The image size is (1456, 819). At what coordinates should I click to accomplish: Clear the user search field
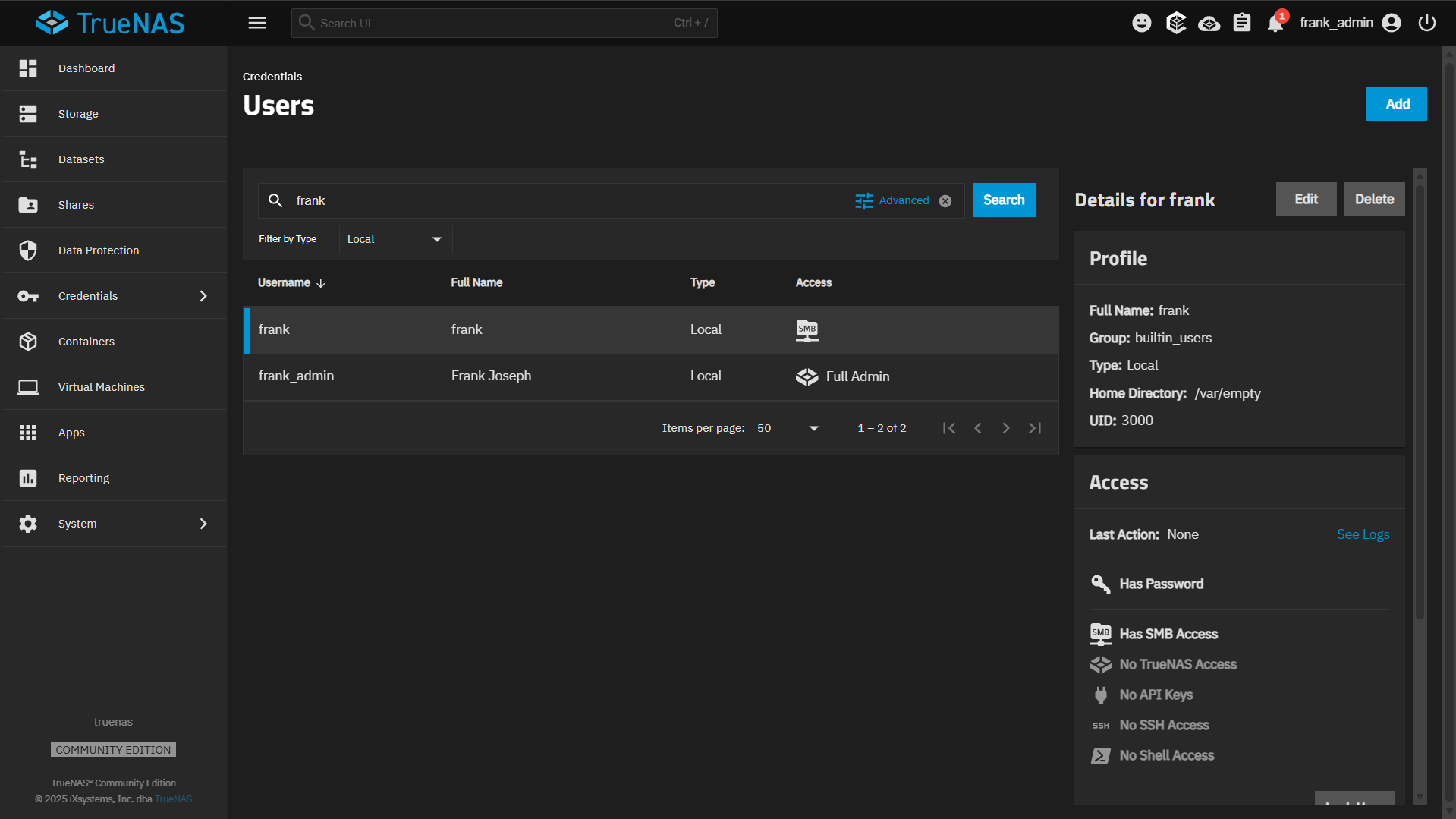click(945, 201)
